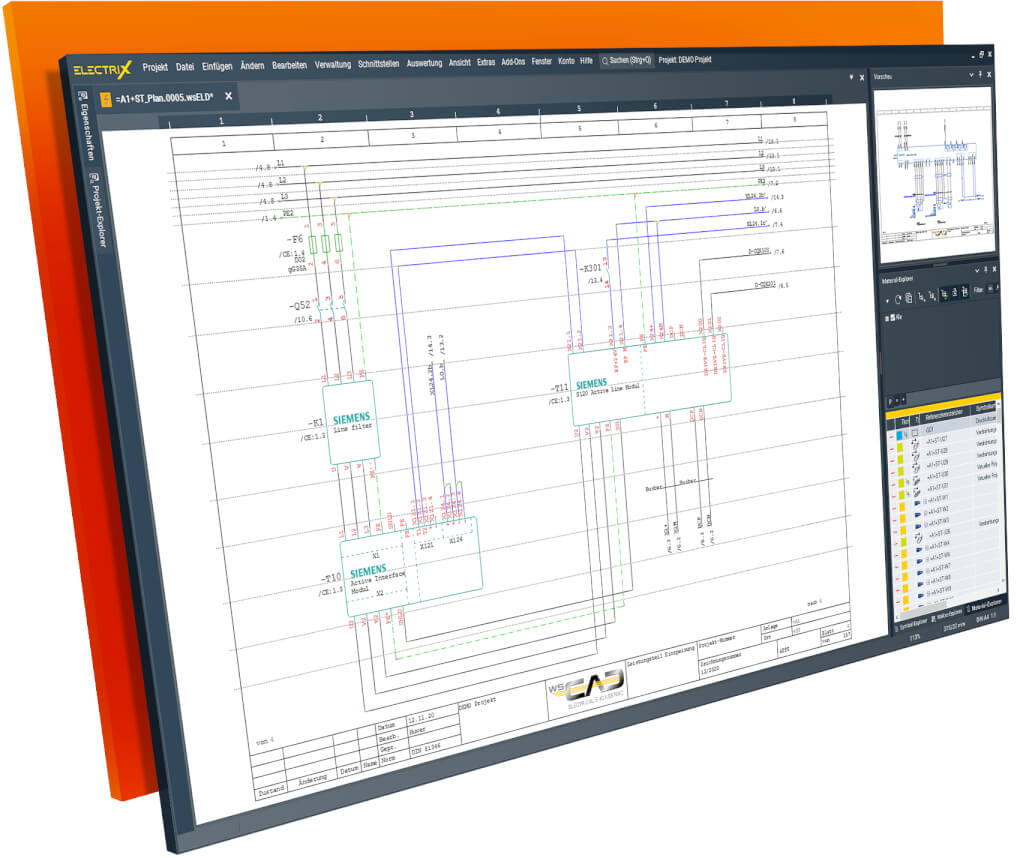
Task: Click the Eigenschaften sidebar panel icon
Action: click(x=82, y=95)
